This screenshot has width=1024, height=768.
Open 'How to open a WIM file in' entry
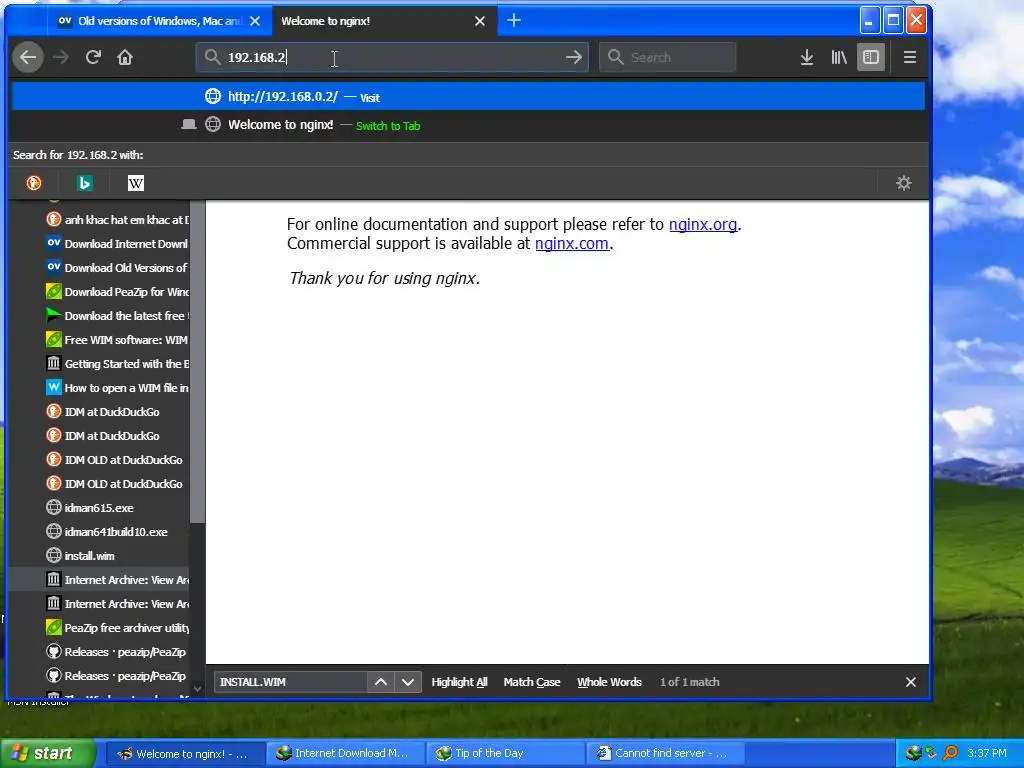pos(117,388)
